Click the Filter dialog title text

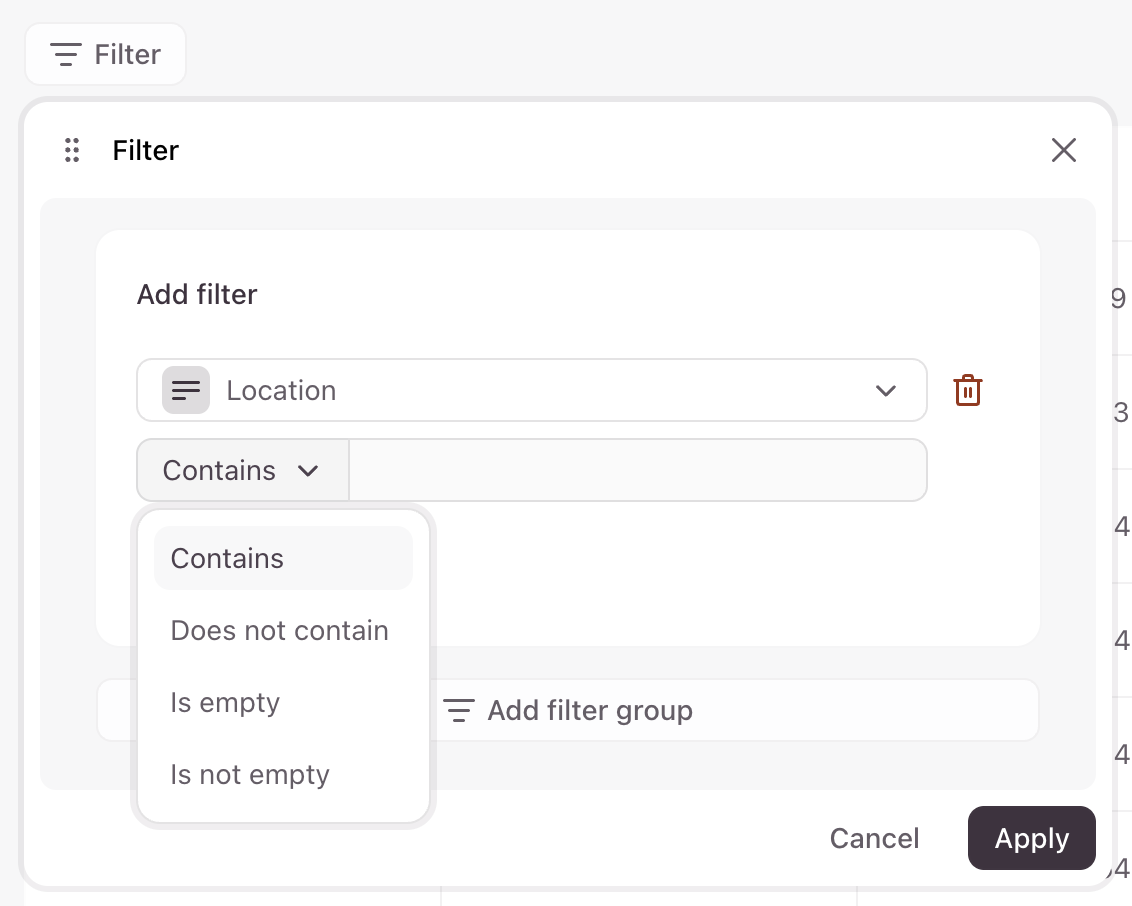(x=146, y=150)
